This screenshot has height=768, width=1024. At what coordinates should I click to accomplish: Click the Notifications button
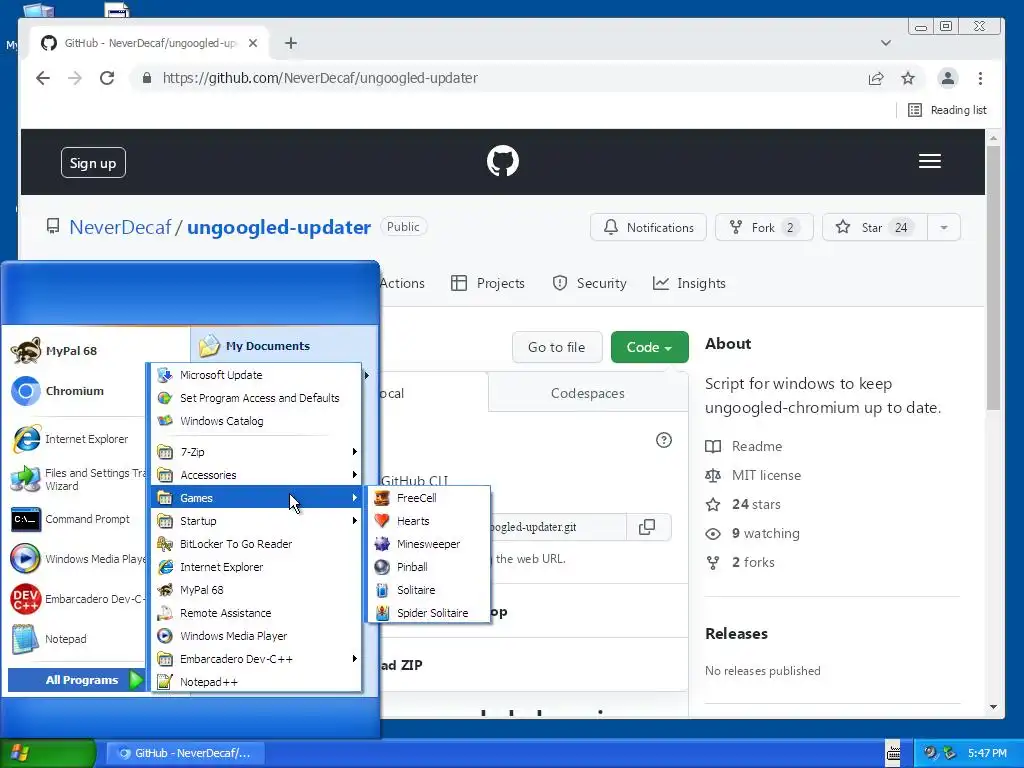pos(648,227)
